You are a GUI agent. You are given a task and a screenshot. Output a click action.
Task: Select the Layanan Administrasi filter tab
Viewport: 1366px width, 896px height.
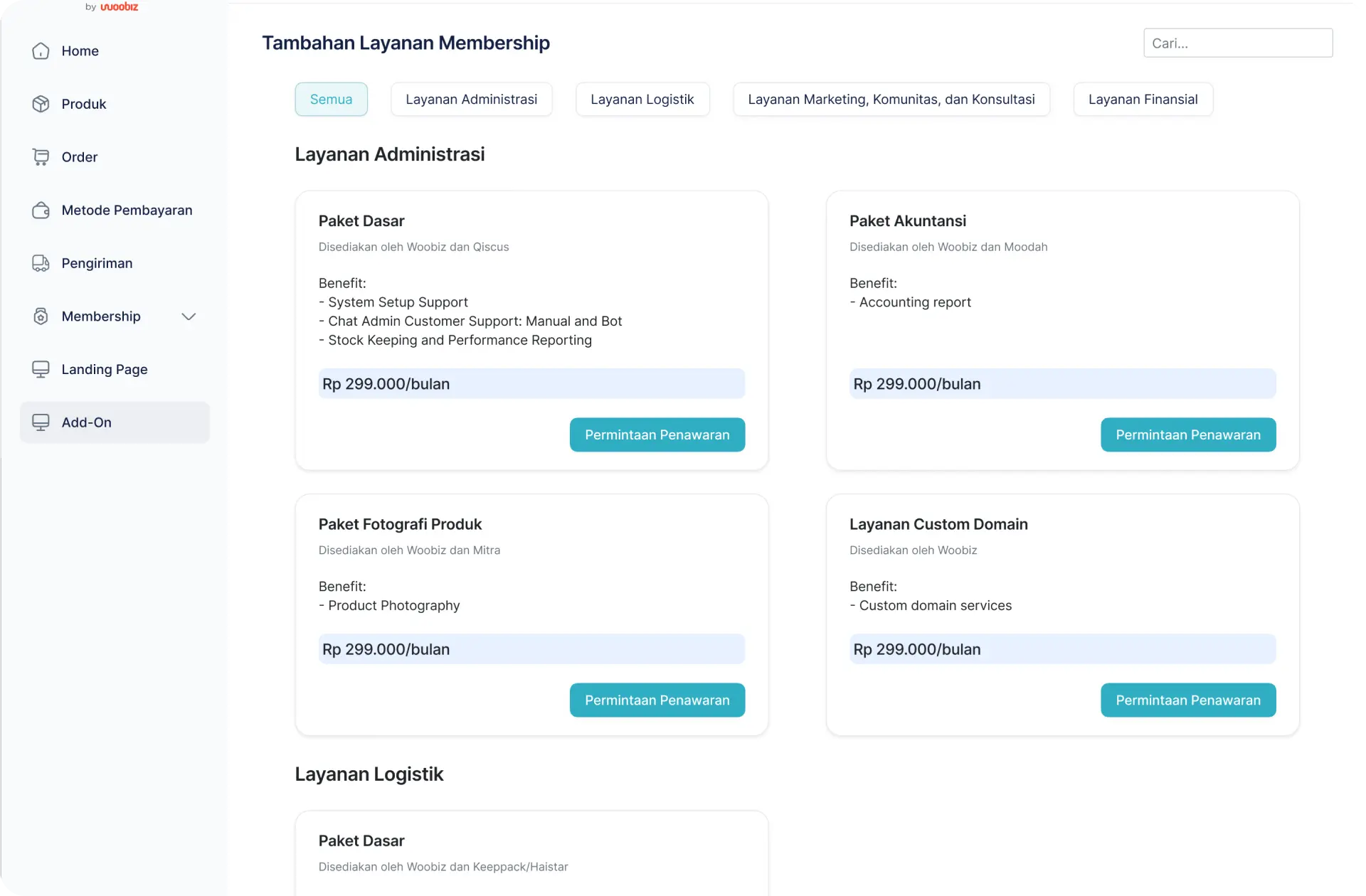[x=471, y=99]
